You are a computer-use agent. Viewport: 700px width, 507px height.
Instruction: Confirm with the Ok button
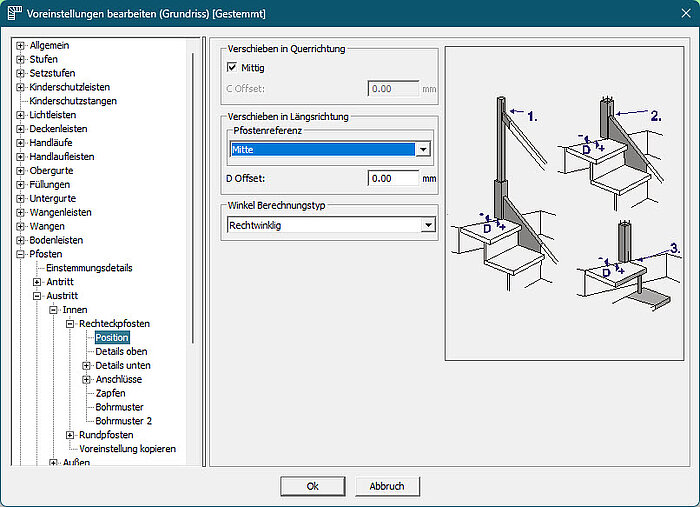(x=312, y=486)
